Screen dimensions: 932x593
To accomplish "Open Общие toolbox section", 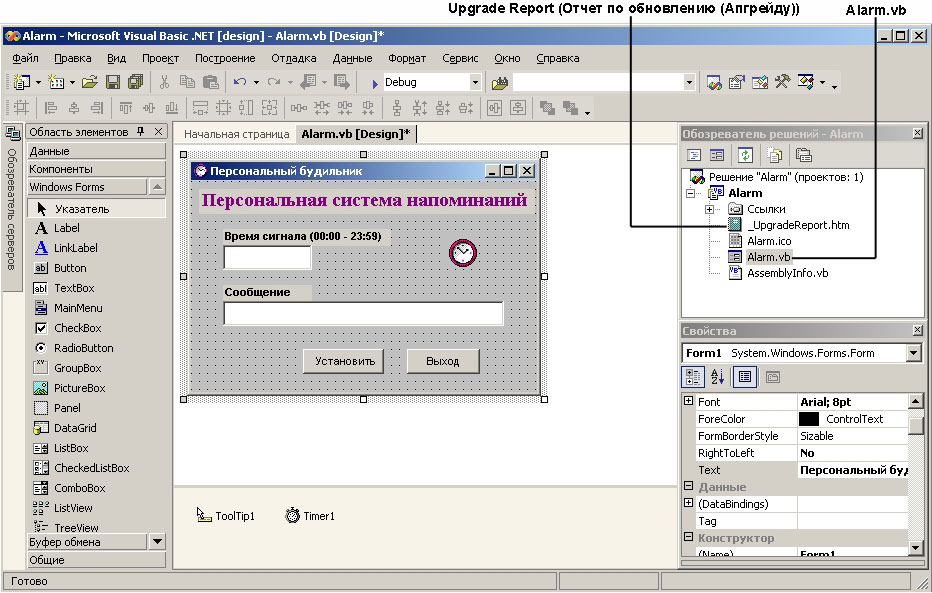I will pyautogui.click(x=96, y=560).
